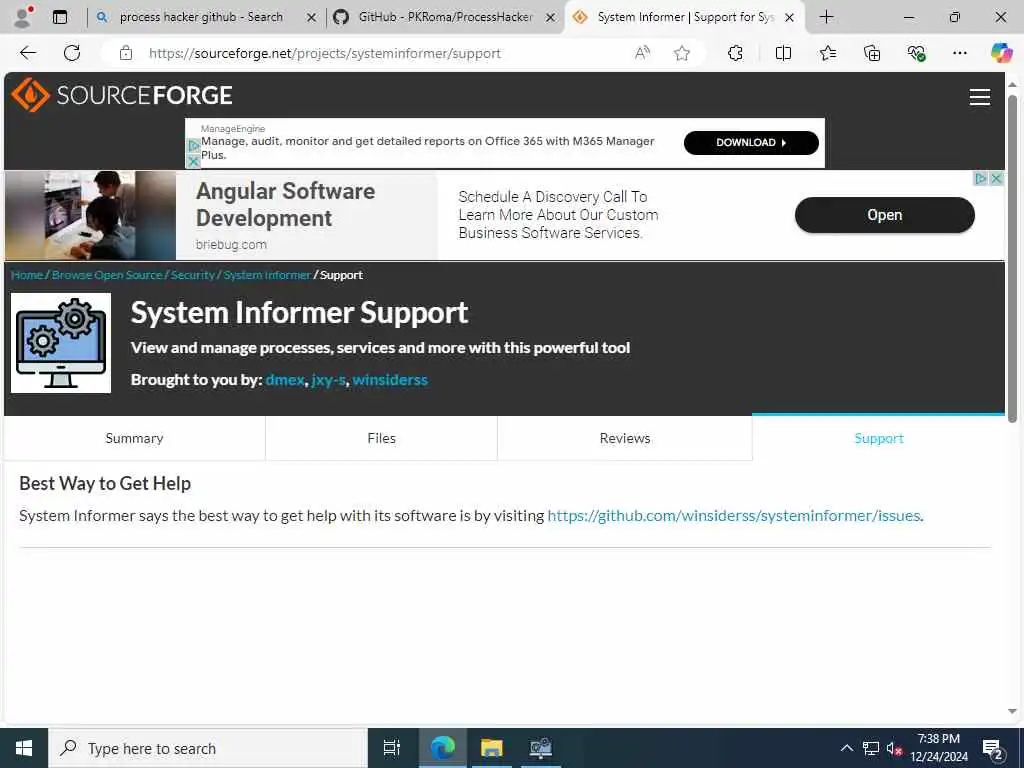Click the monitor app icon in taskbar
The image size is (1024, 768).
tap(540, 748)
